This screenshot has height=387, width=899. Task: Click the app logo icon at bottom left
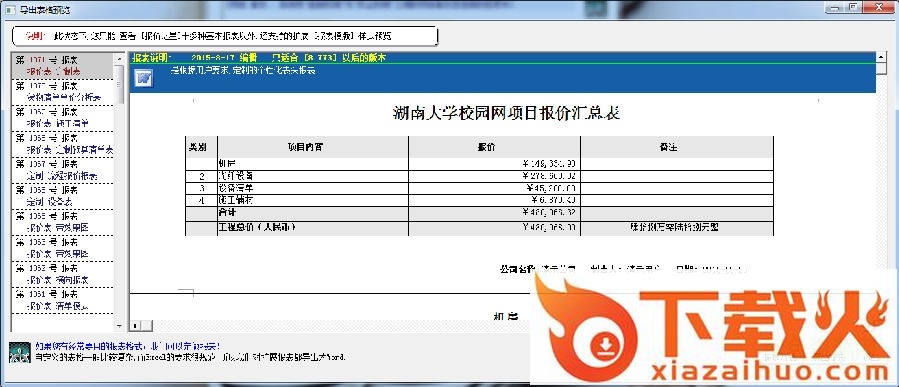coord(19,352)
